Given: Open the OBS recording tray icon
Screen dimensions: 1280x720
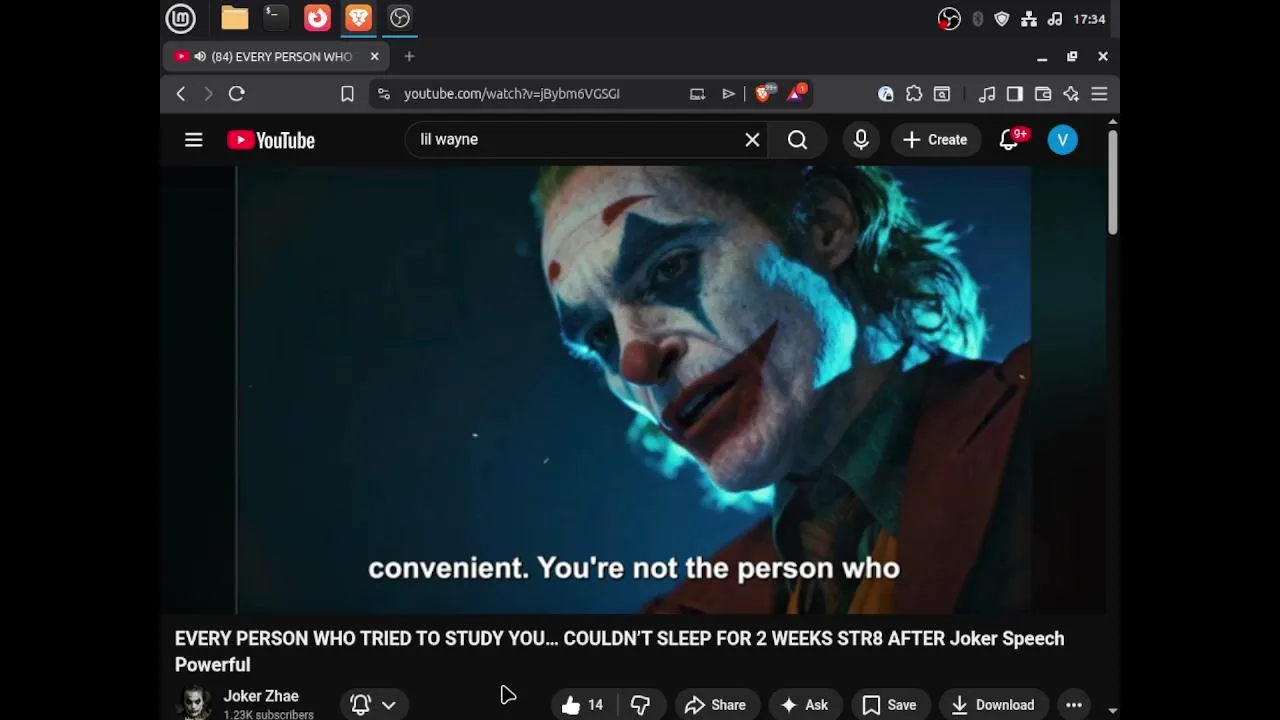Looking at the screenshot, I should pyautogui.click(x=949, y=19).
